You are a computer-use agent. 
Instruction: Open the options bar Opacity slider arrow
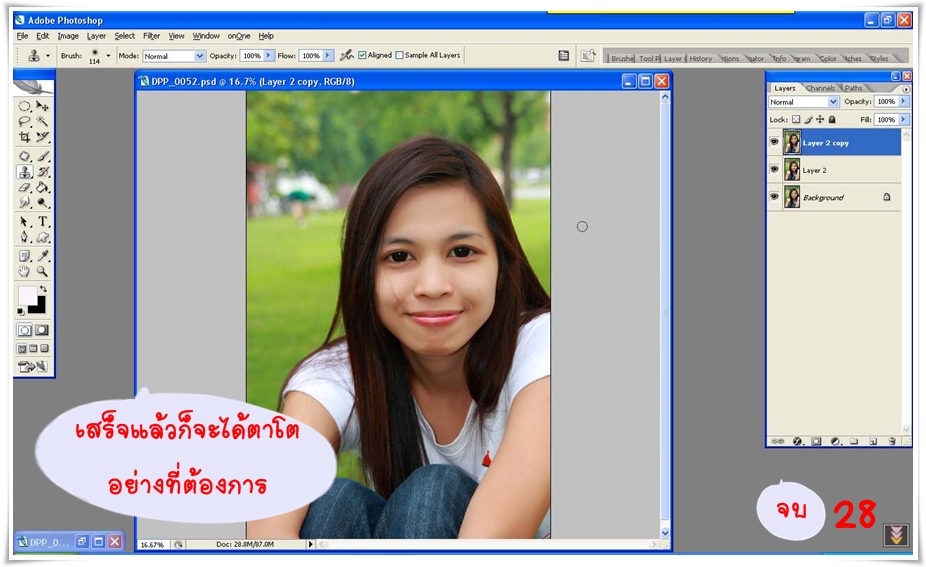coord(269,56)
